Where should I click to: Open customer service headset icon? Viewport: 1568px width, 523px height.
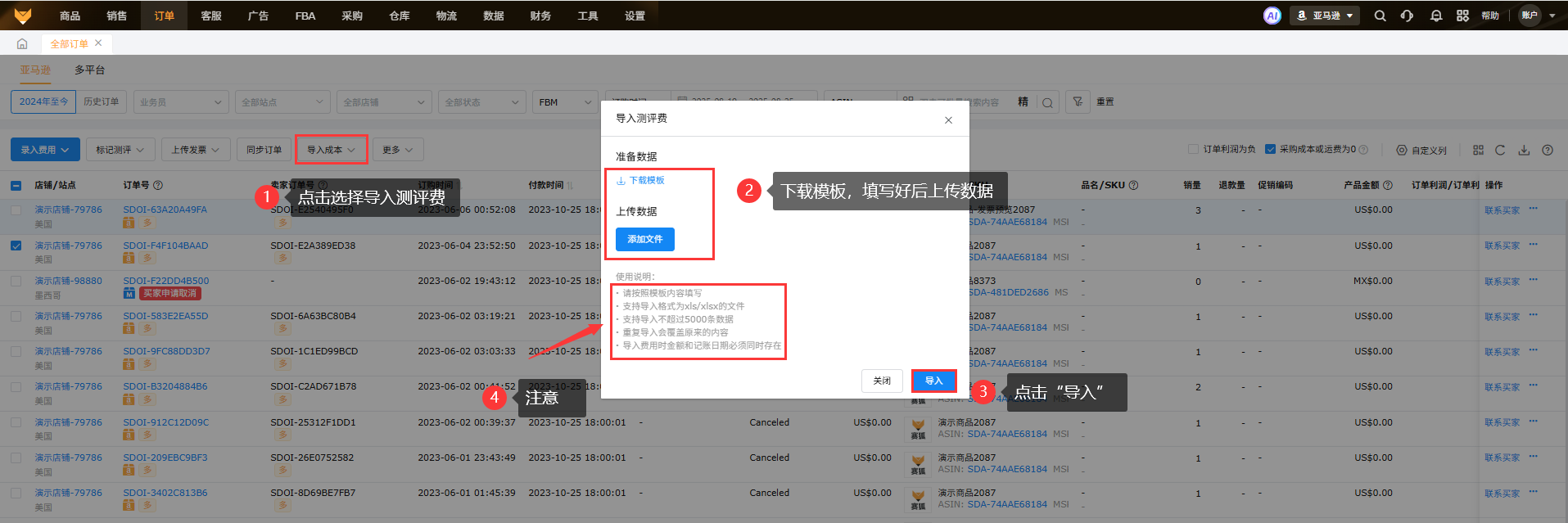(x=1407, y=16)
